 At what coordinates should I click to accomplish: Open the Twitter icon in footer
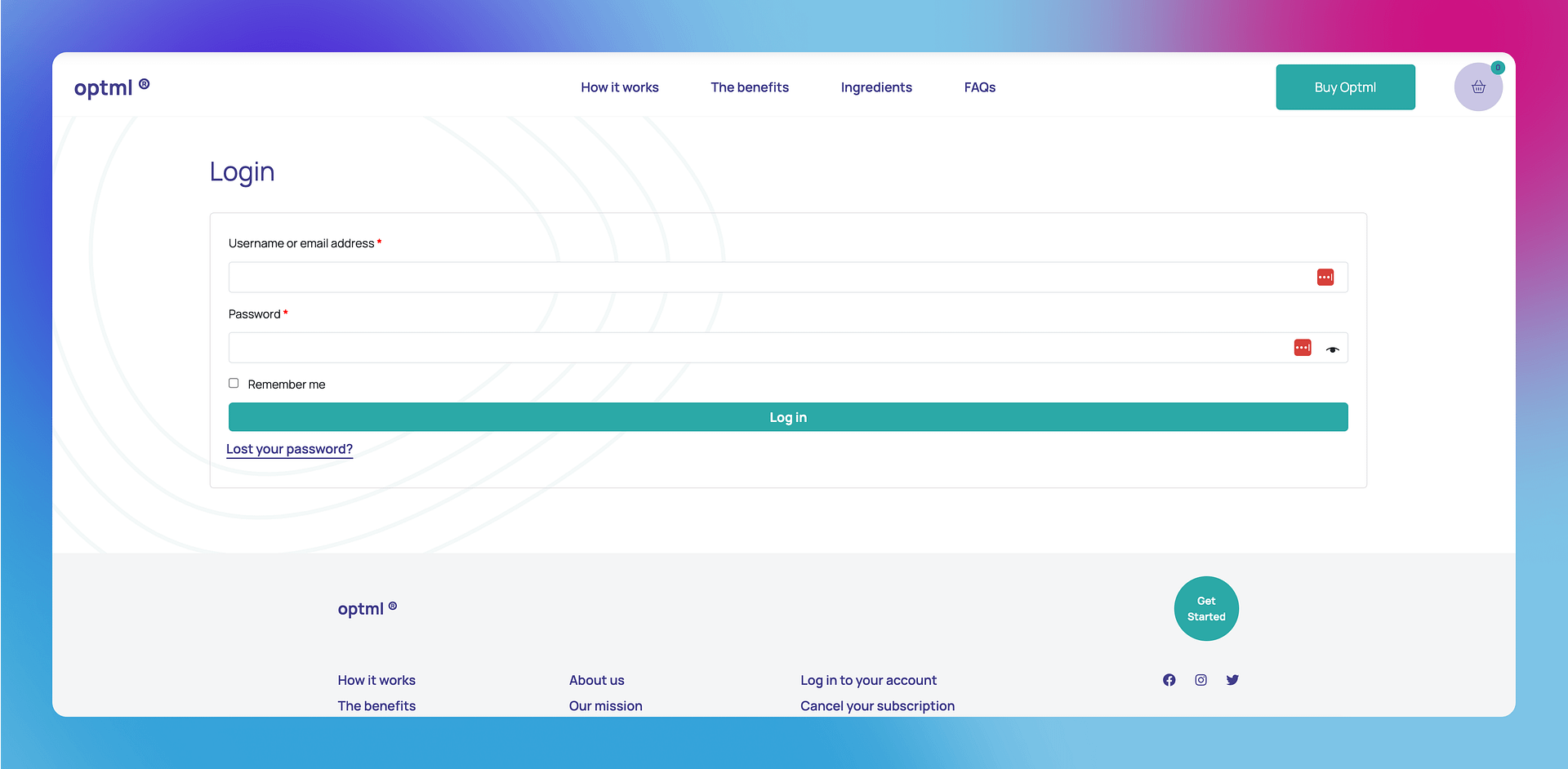pyautogui.click(x=1232, y=680)
